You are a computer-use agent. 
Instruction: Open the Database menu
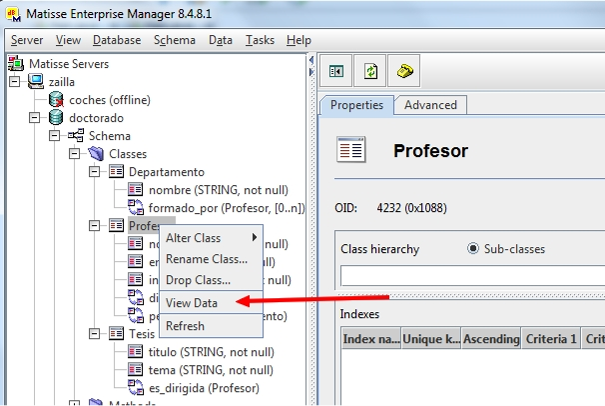point(117,40)
